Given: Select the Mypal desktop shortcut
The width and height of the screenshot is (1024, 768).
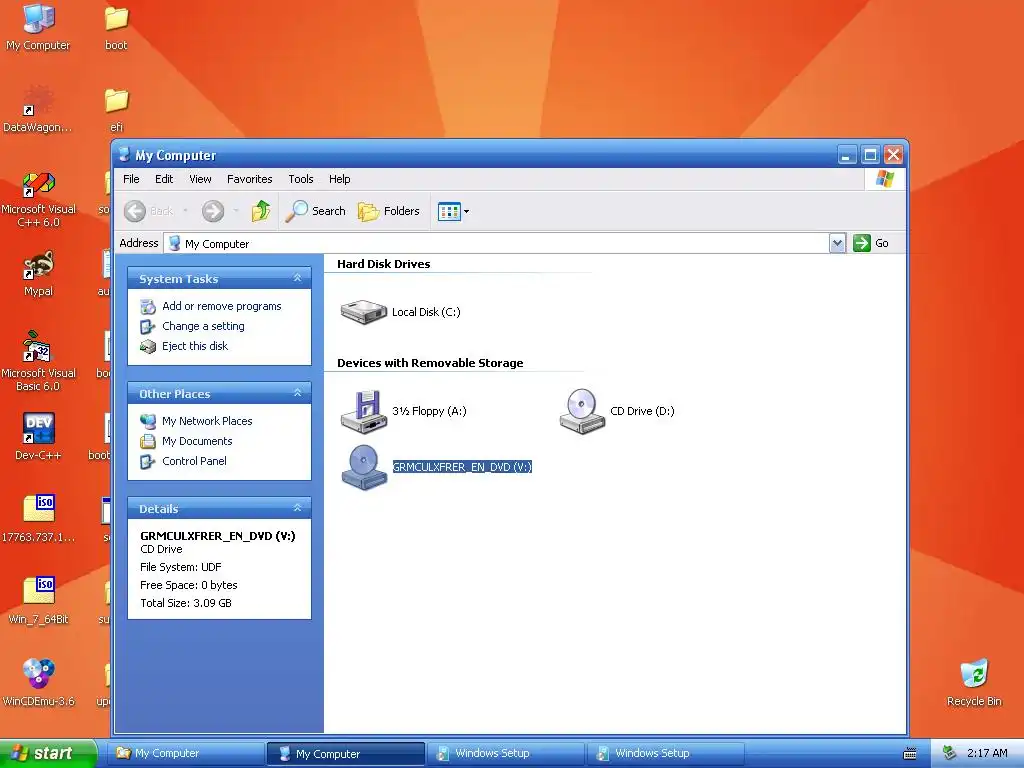Looking at the screenshot, I should 38,274.
